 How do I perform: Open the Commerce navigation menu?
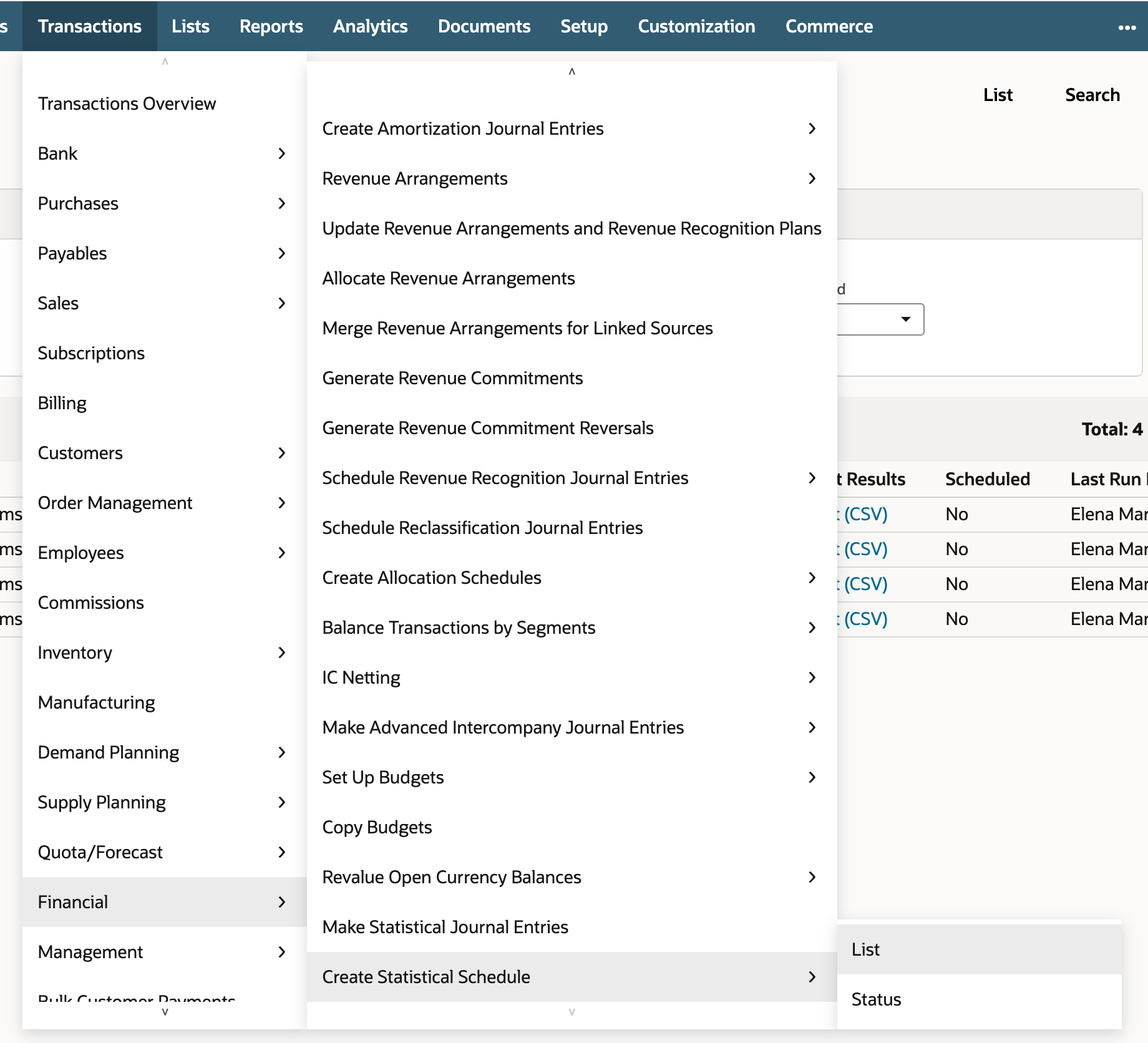tap(829, 26)
